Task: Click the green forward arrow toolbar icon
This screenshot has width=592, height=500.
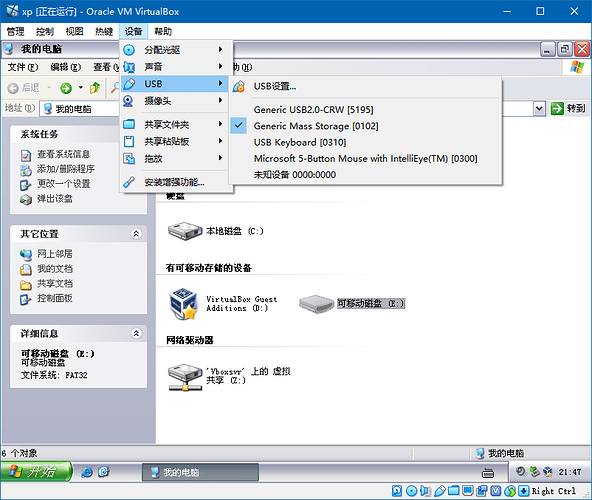Action: pyautogui.click(x=66, y=88)
